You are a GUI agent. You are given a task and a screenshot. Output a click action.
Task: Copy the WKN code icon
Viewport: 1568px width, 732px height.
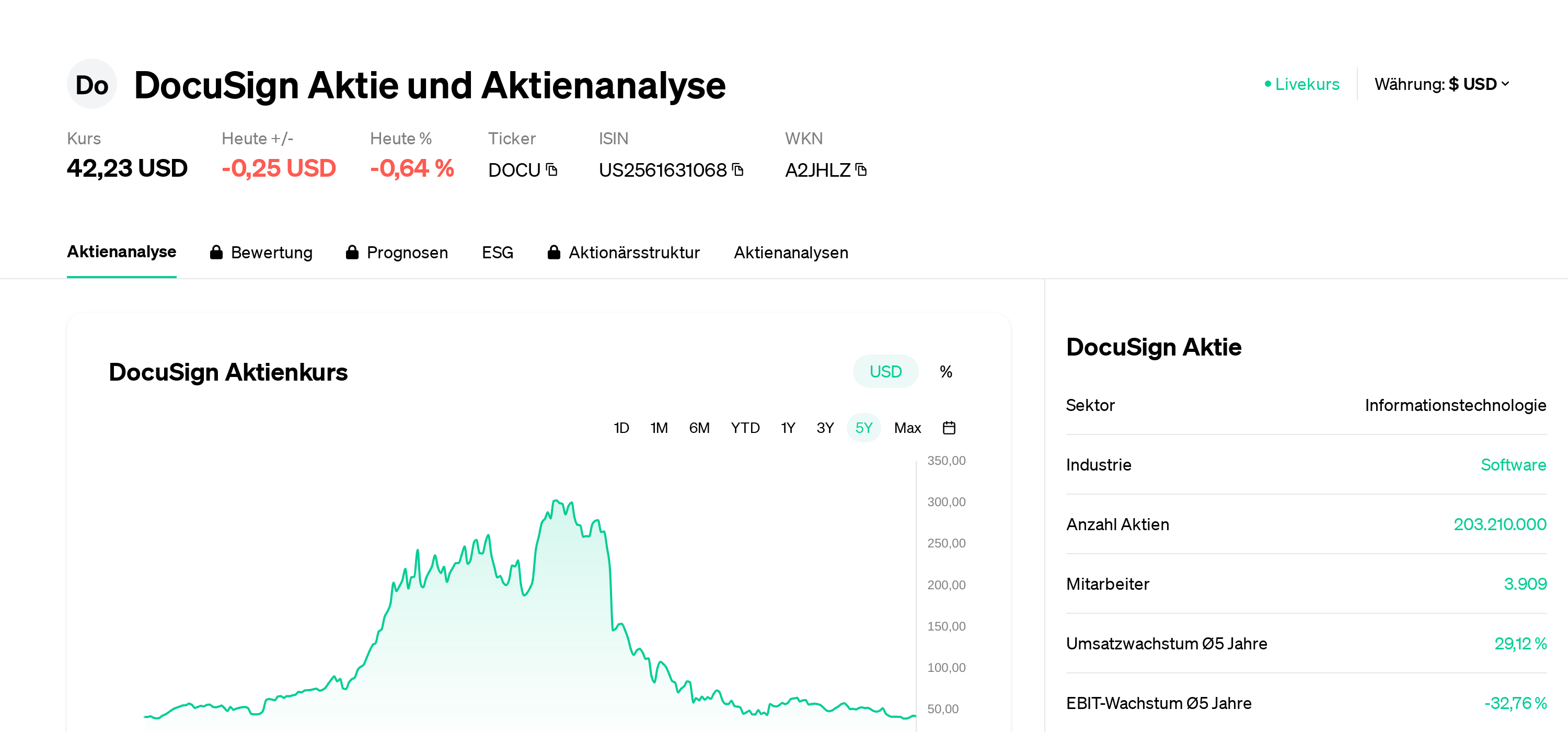point(861,169)
